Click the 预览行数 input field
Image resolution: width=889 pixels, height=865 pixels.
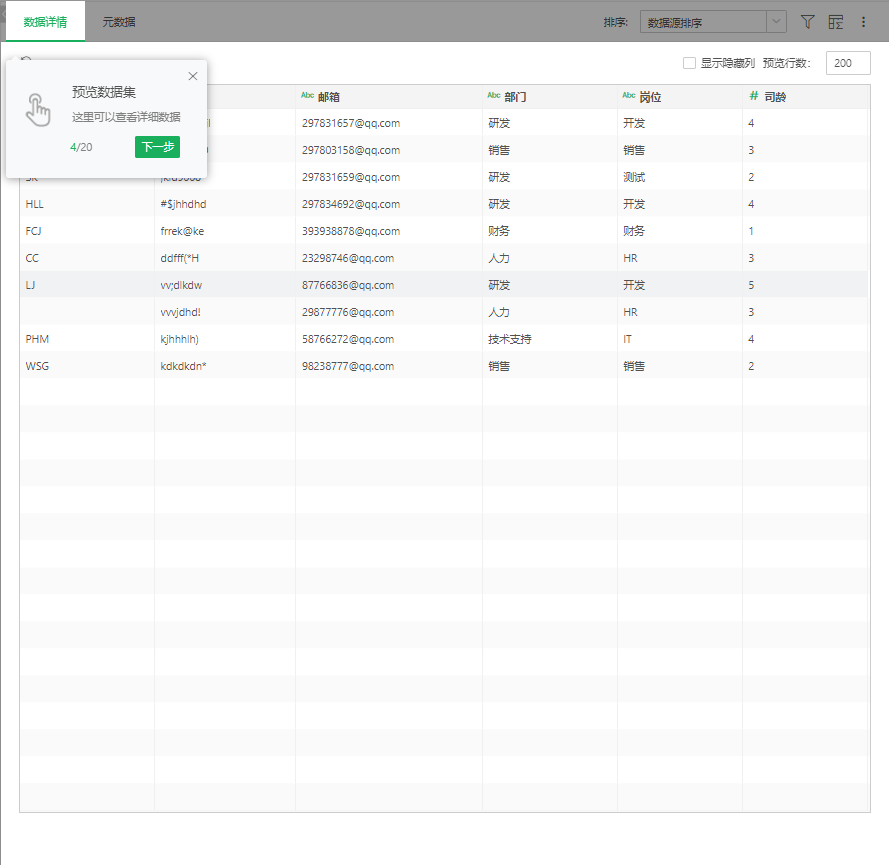847,63
